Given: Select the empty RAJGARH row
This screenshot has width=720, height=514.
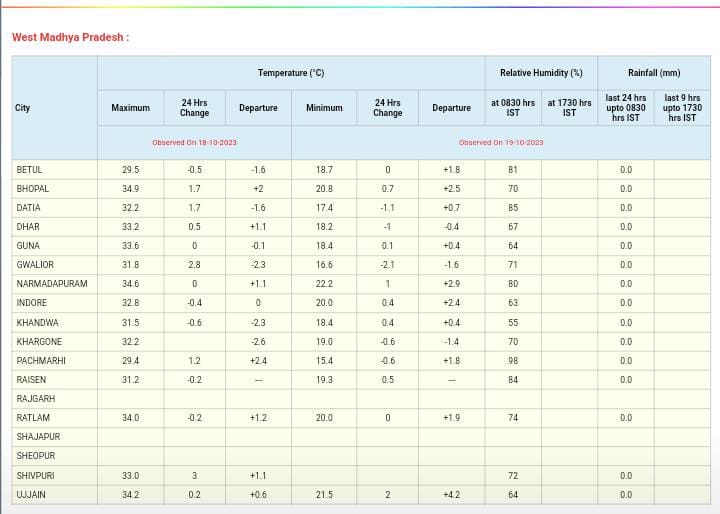Looking at the screenshot, I should (x=36, y=399).
